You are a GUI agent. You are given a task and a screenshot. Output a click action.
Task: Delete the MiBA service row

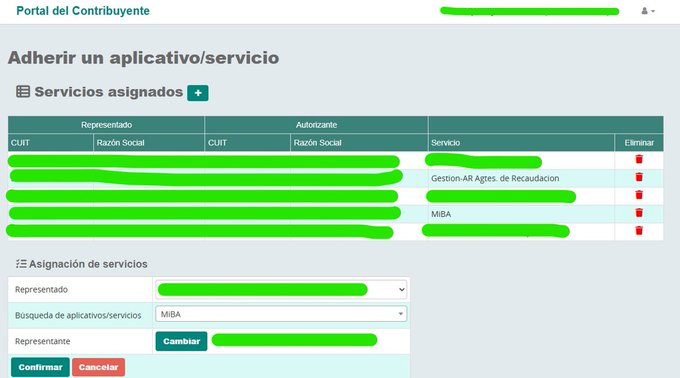tap(639, 212)
